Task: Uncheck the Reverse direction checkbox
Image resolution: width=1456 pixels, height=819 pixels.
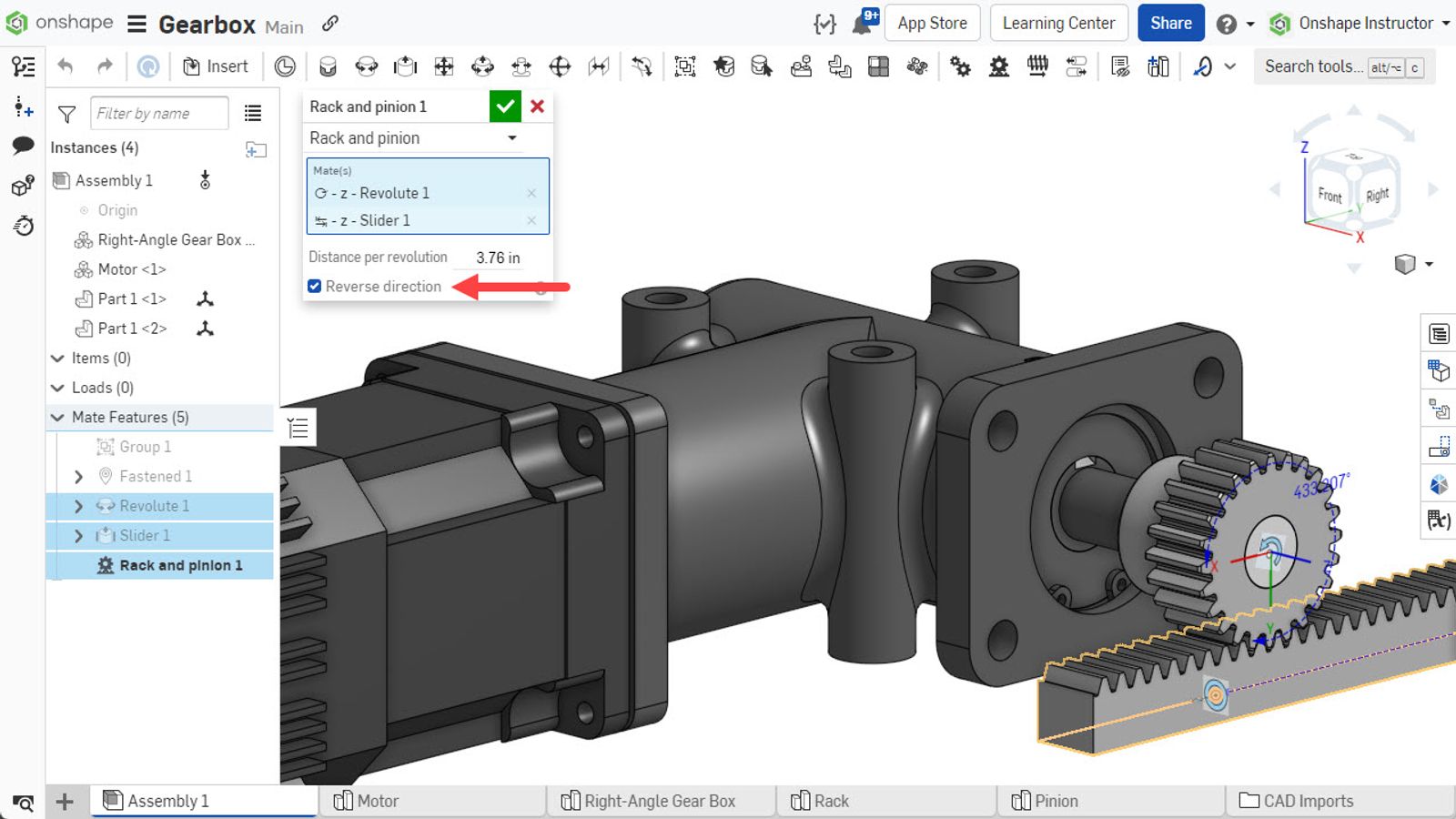Action: pos(314,286)
